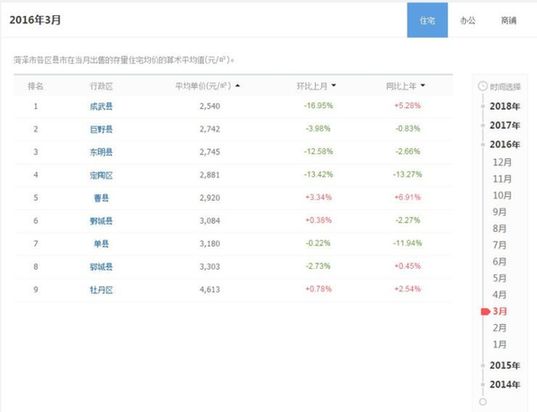Expand the 2018年 timeline year
The height and width of the screenshot is (412, 537).
click(504, 106)
